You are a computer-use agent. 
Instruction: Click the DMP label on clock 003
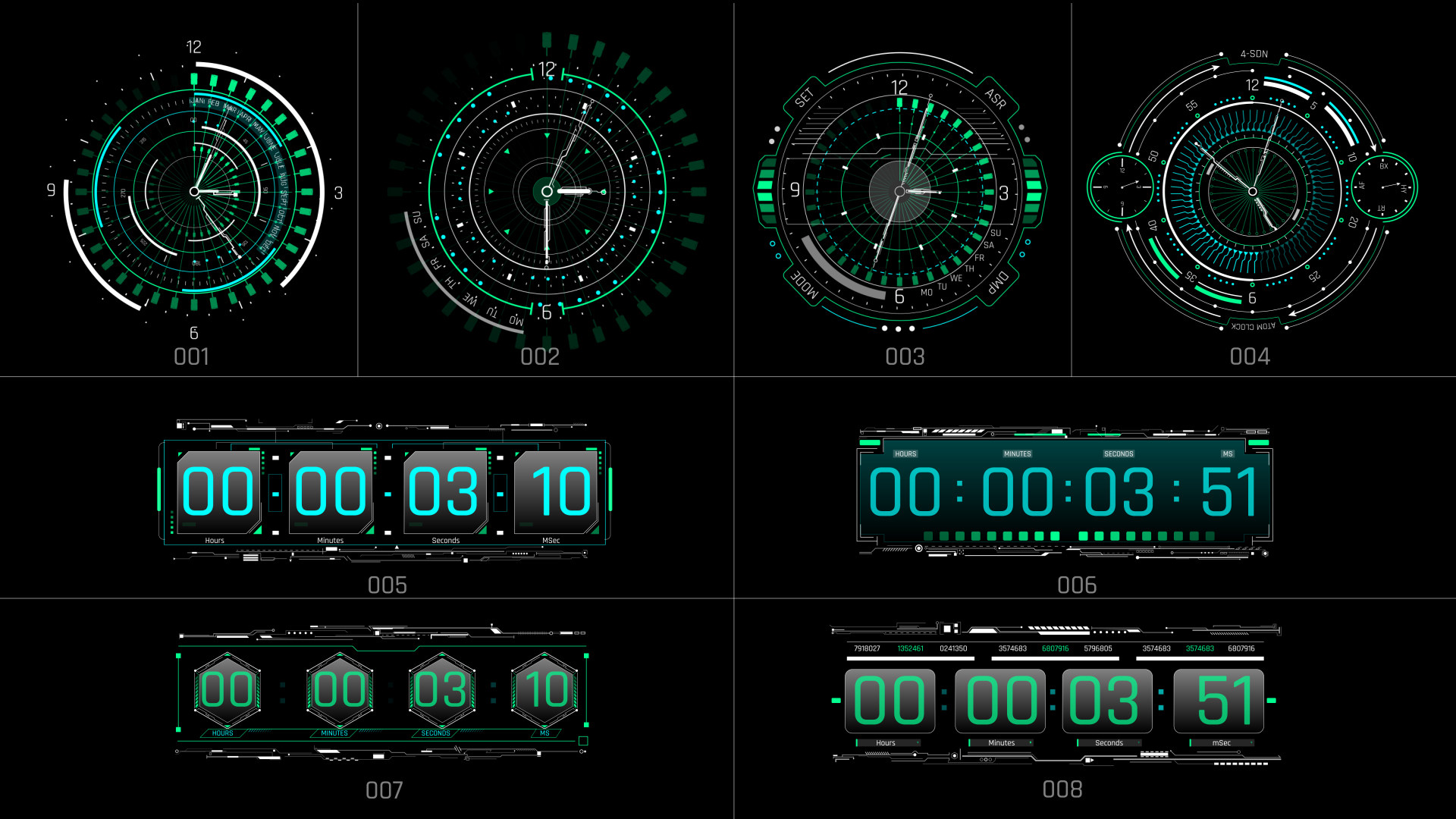997,283
